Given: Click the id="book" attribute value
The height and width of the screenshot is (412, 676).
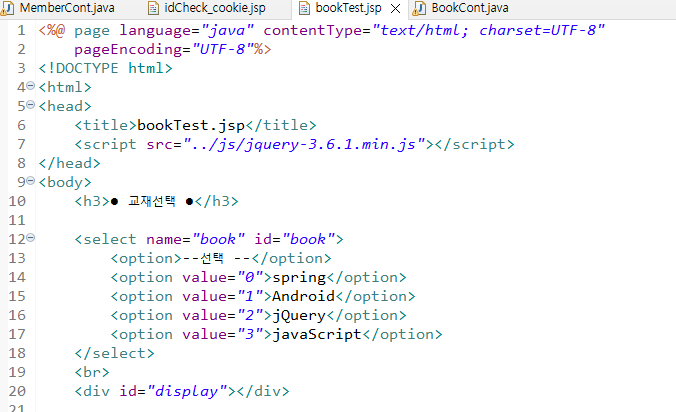Looking at the screenshot, I should (308, 239).
